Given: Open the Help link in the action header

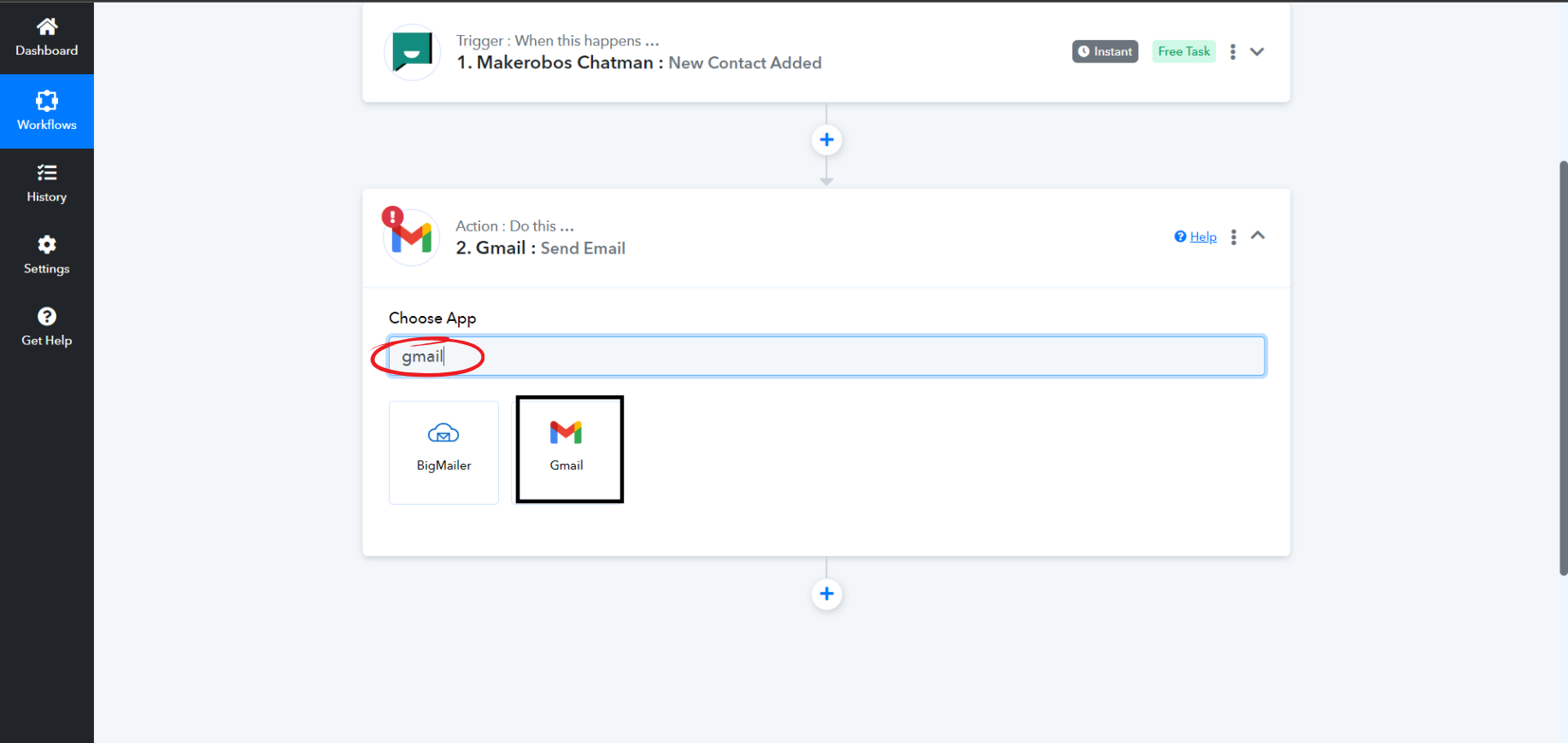Looking at the screenshot, I should (x=1202, y=237).
